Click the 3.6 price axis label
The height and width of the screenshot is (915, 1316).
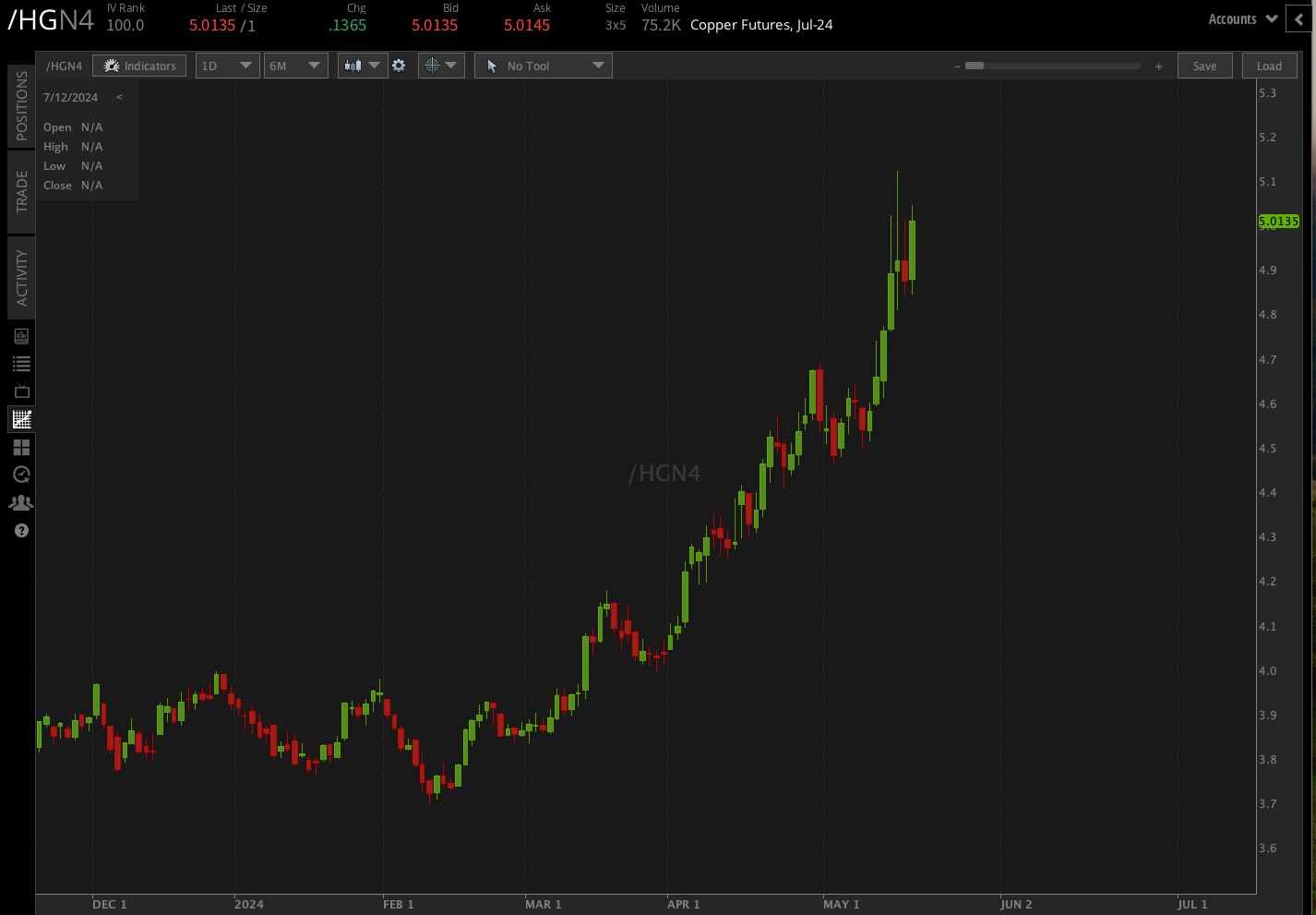tap(1268, 848)
